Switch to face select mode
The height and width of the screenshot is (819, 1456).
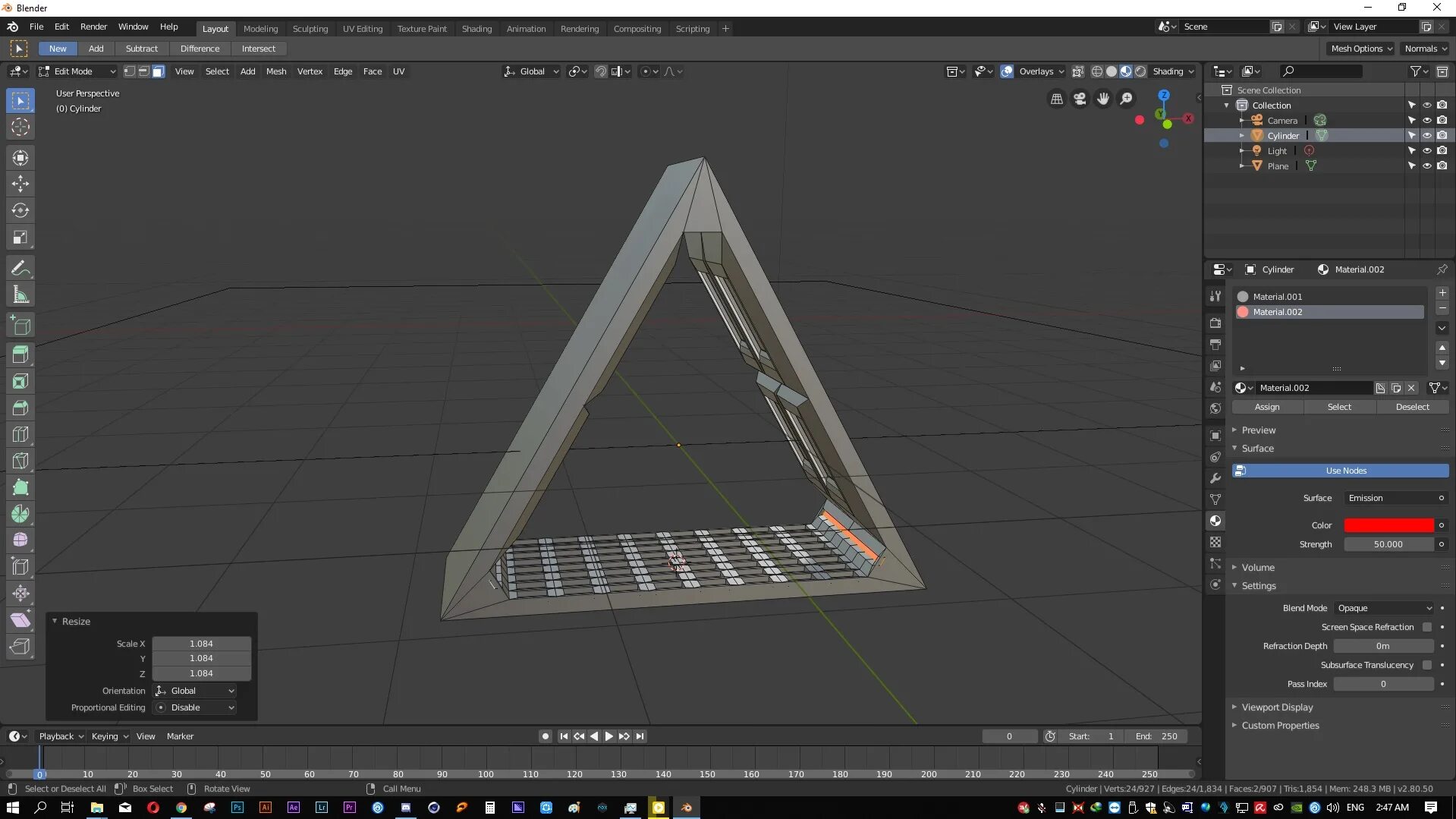coord(158,71)
